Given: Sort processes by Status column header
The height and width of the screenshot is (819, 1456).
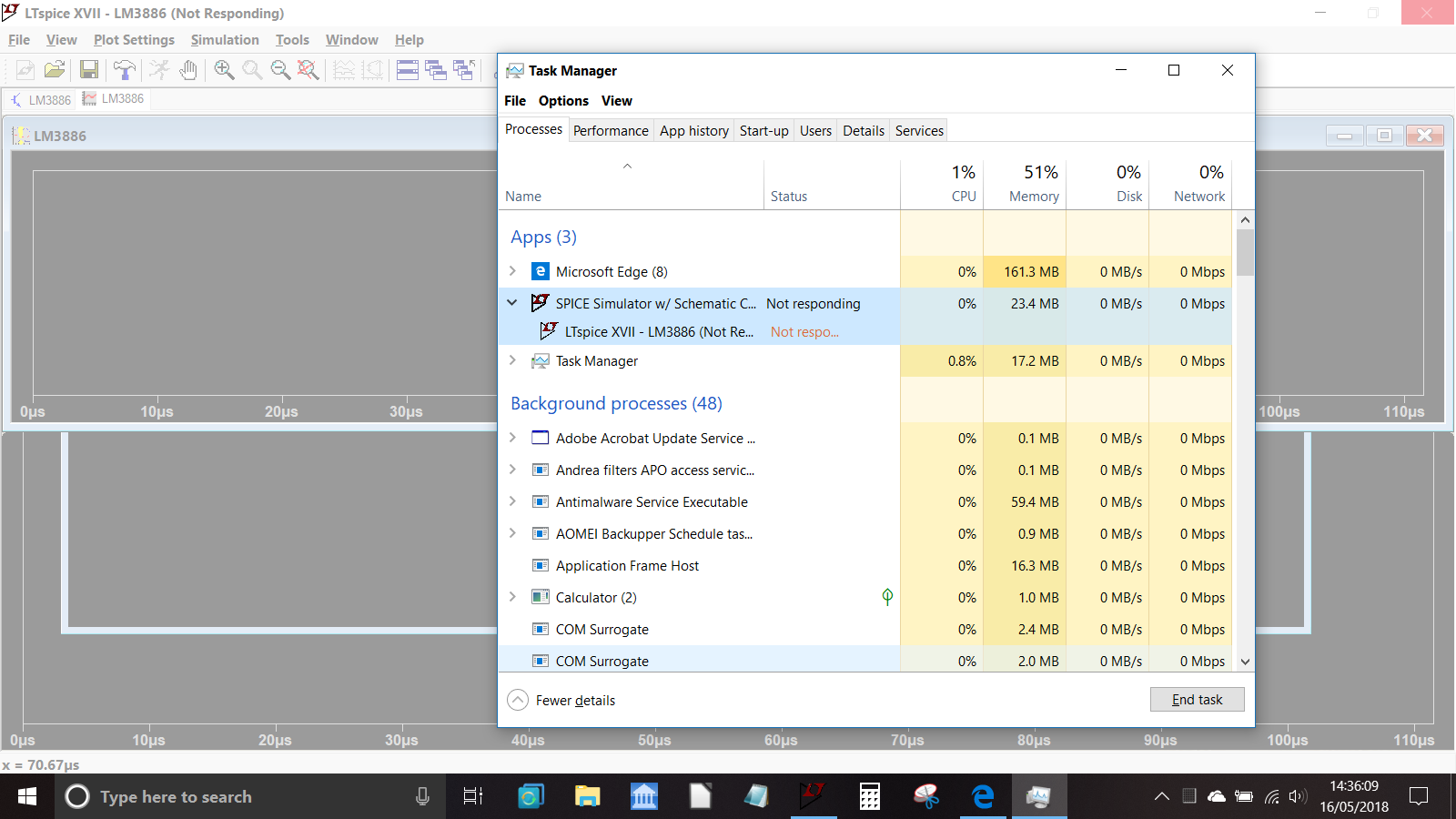Looking at the screenshot, I should (x=832, y=185).
